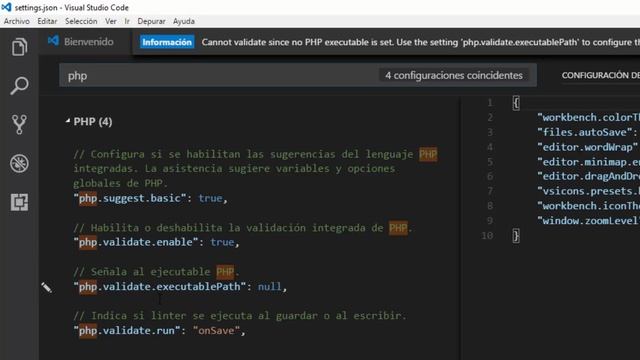Click the true value of php.suggest.basic

[x=210, y=198]
